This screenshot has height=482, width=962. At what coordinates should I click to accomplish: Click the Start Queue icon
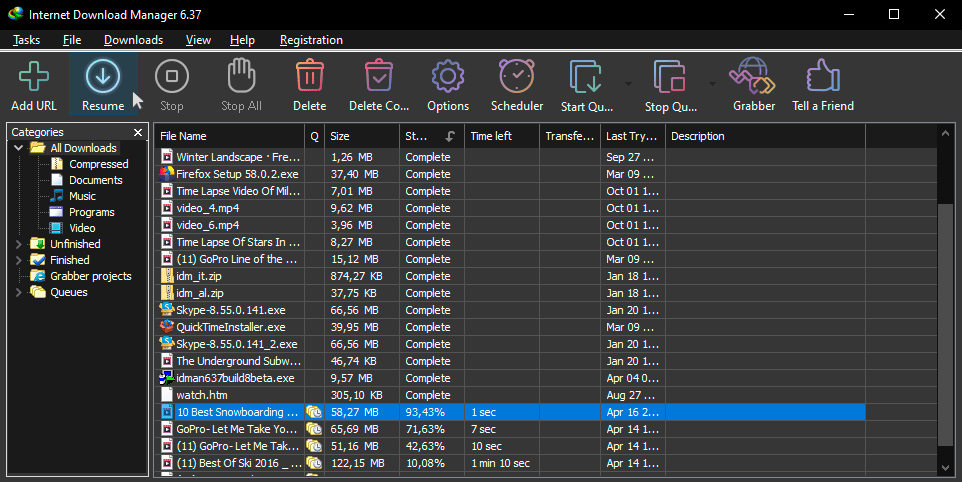585,78
